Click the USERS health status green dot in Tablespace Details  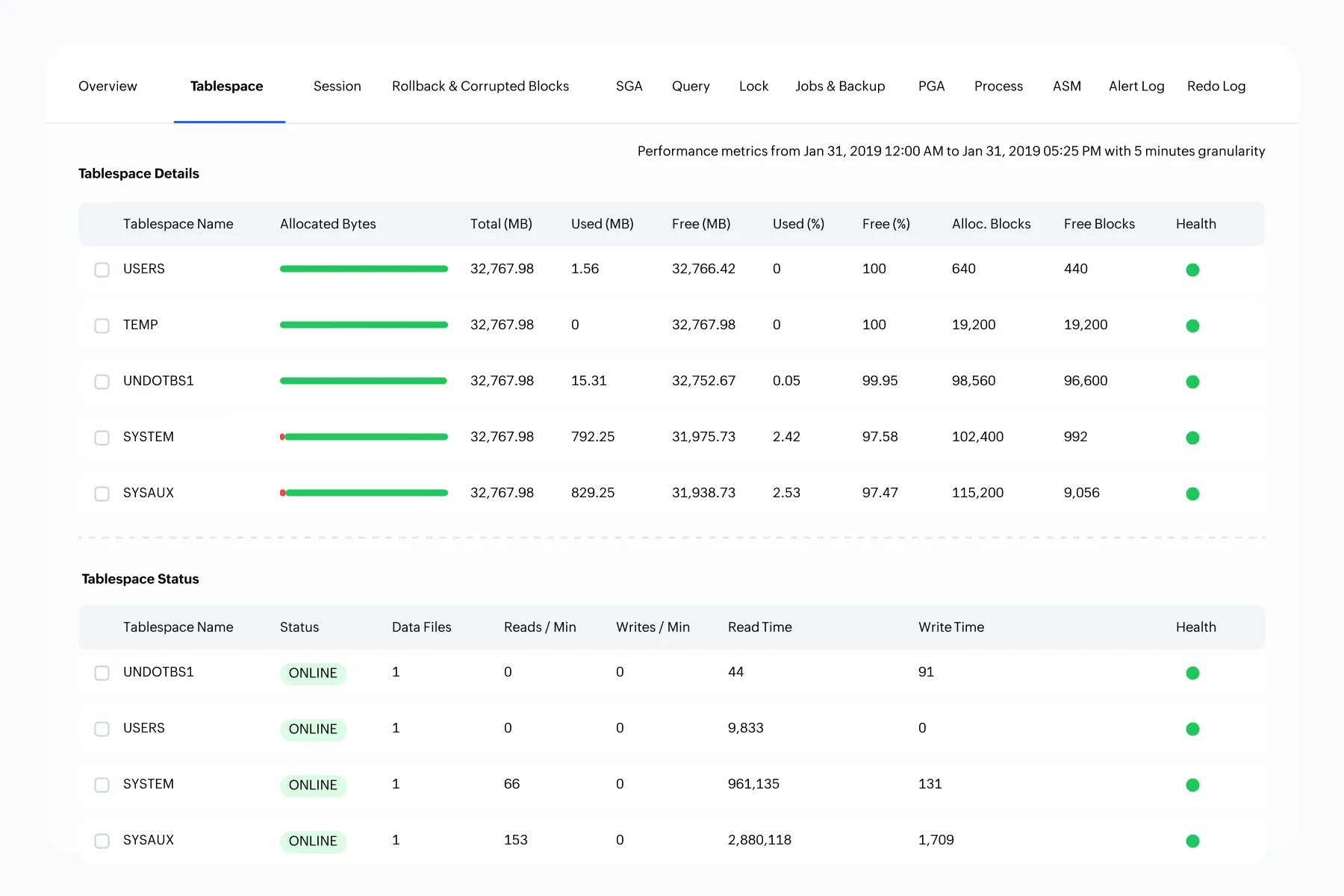[x=1192, y=270]
